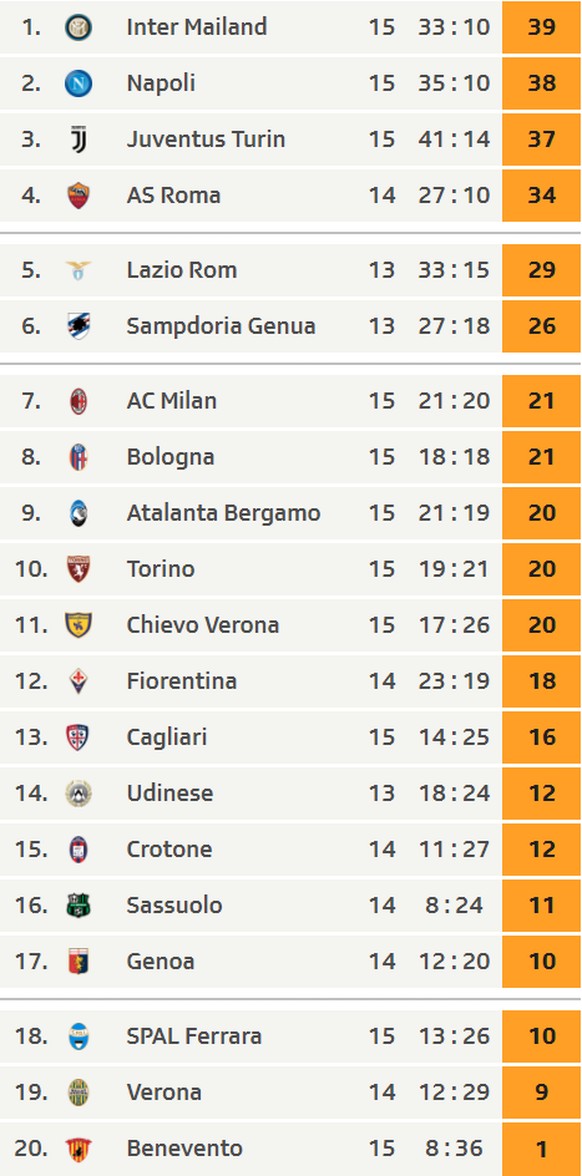The image size is (582, 1176).
Task: Select the Torino team name
Action: tap(160, 569)
